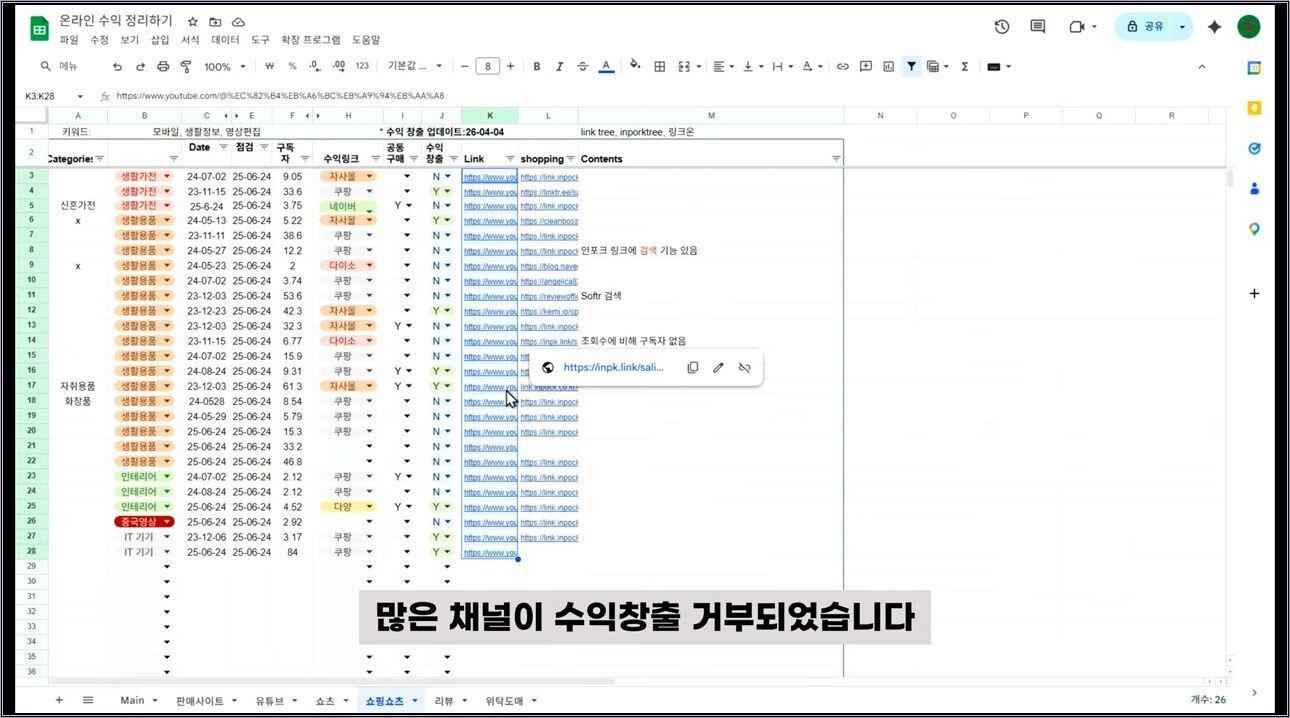Print the spreadsheet
Viewport: 1290px width, 718px height.
pos(163,67)
